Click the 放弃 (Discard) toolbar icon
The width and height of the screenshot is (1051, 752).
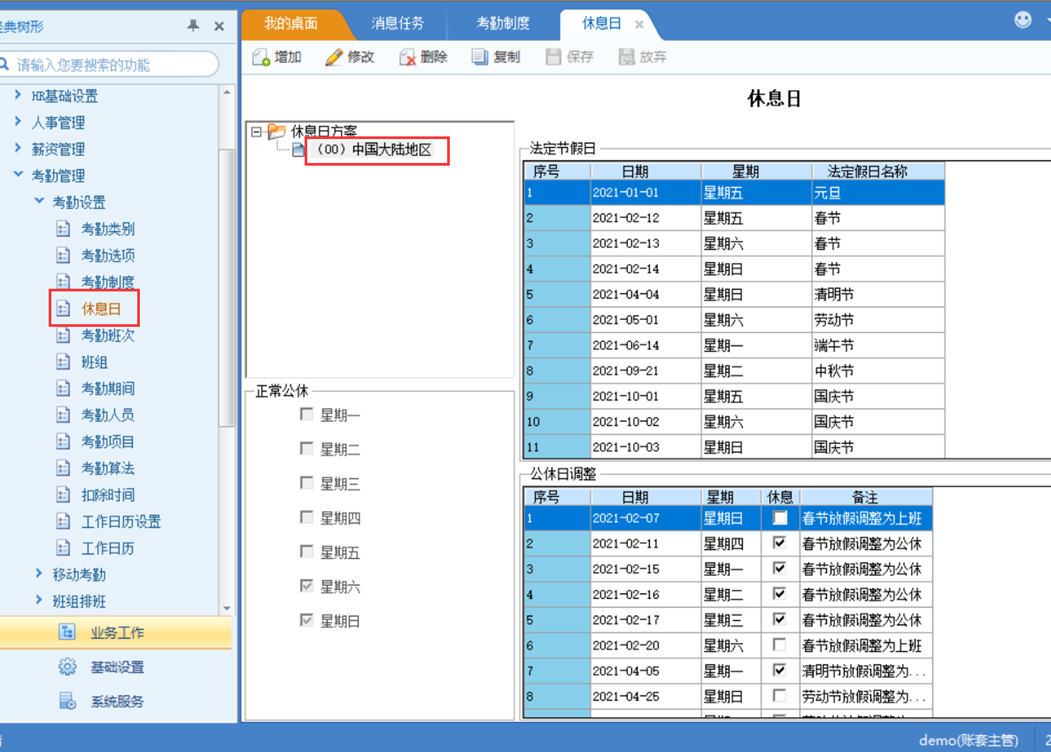[x=626, y=57]
